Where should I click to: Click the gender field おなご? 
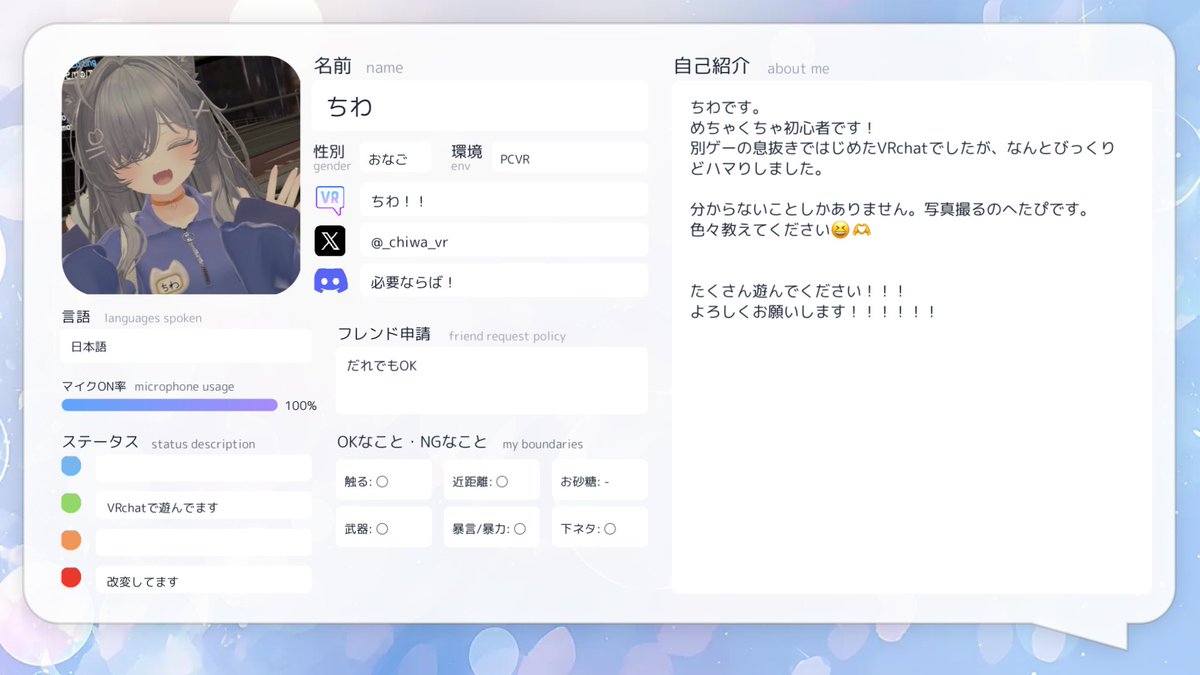(395, 157)
